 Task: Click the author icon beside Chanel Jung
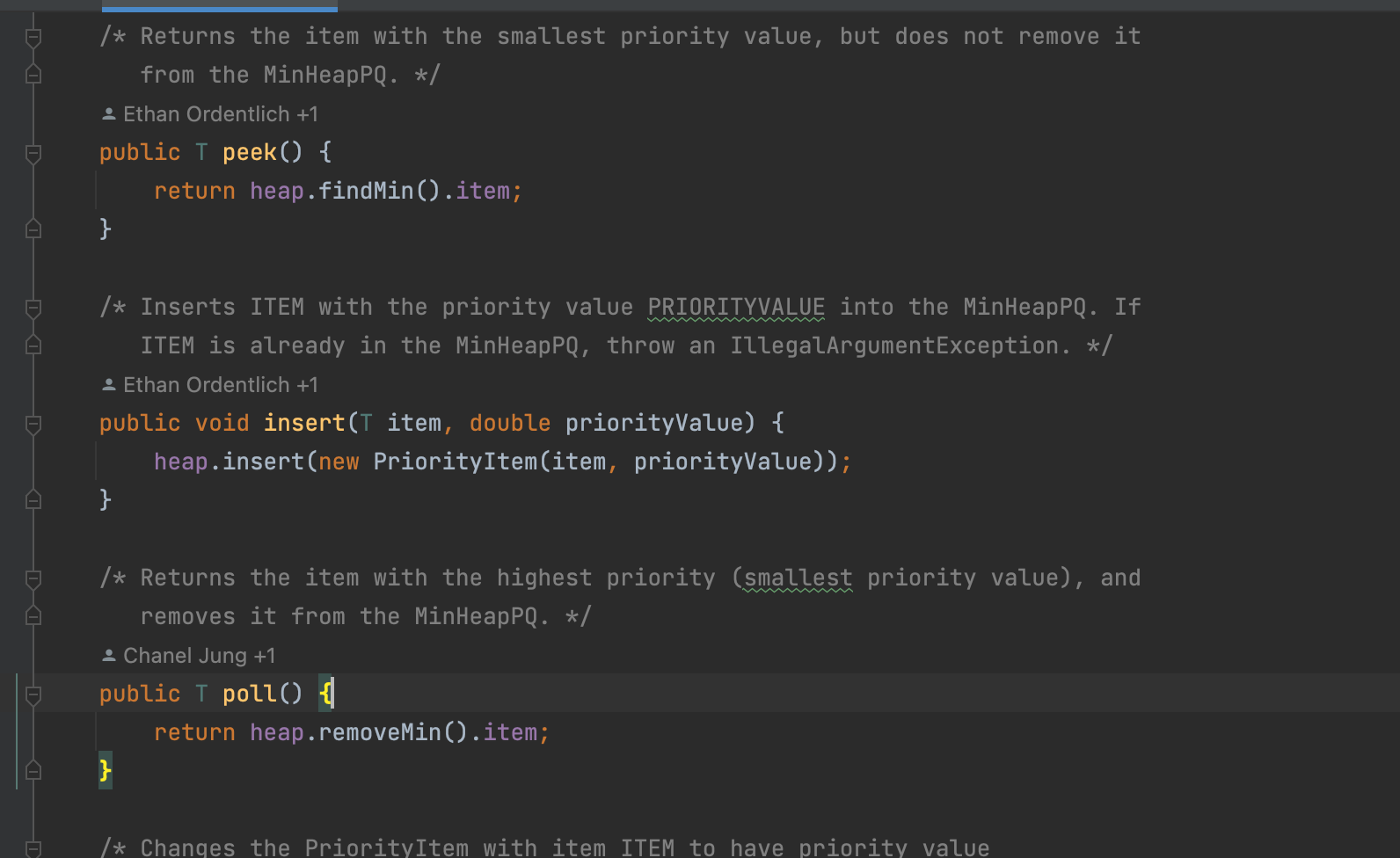[109, 656]
